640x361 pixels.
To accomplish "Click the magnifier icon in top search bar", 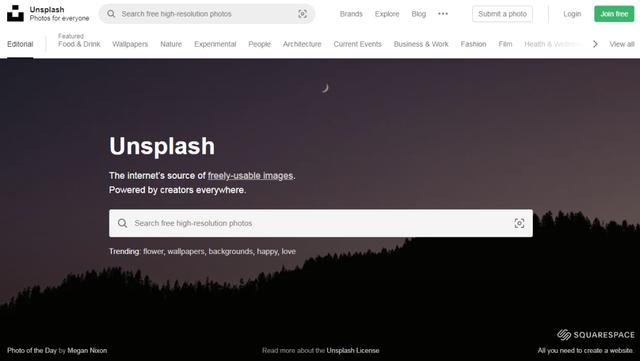I will [111, 14].
